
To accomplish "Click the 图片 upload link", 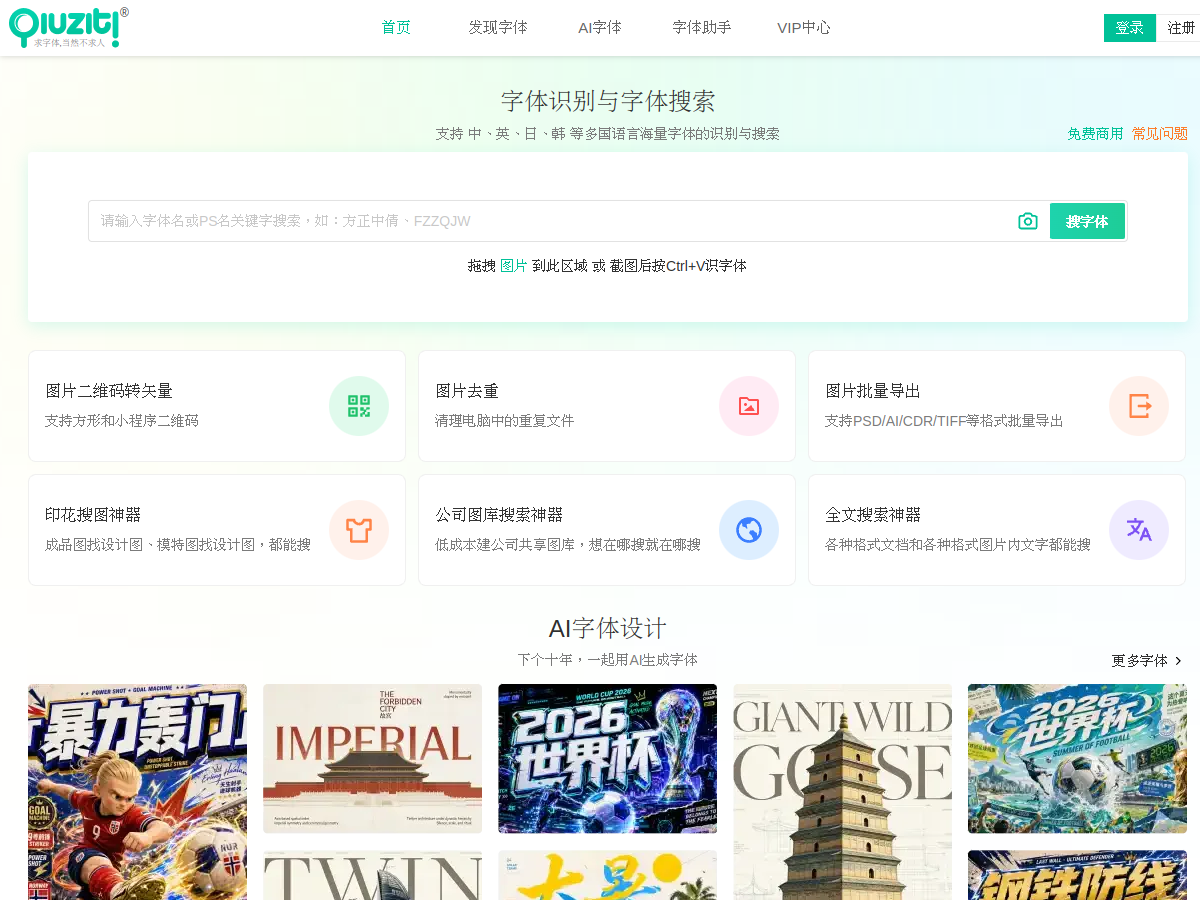I will 514,266.
